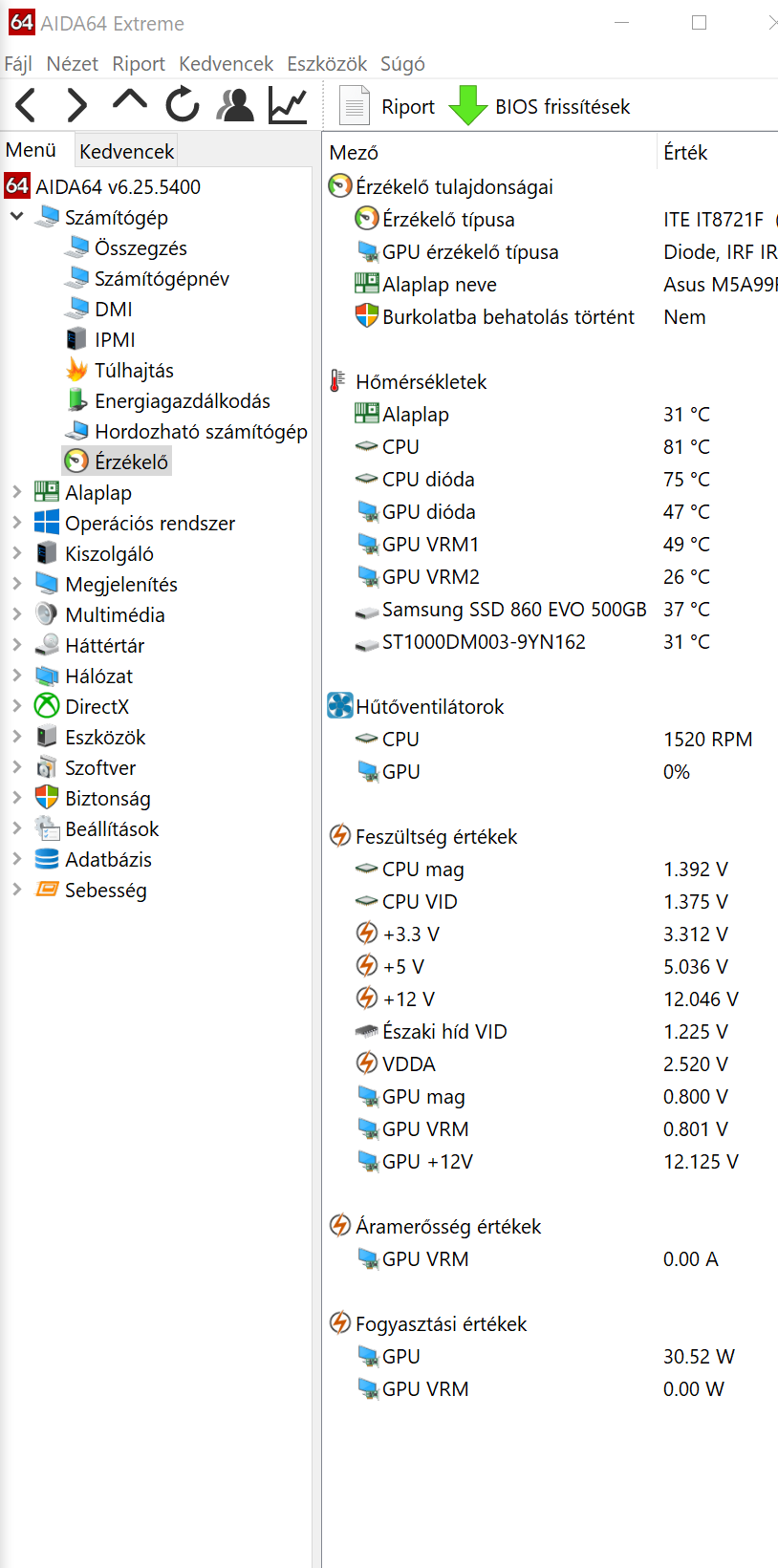Viewport: 778px width, 1568px height.
Task: Select the GPU 30.52 W power value
Action: 699,1356
